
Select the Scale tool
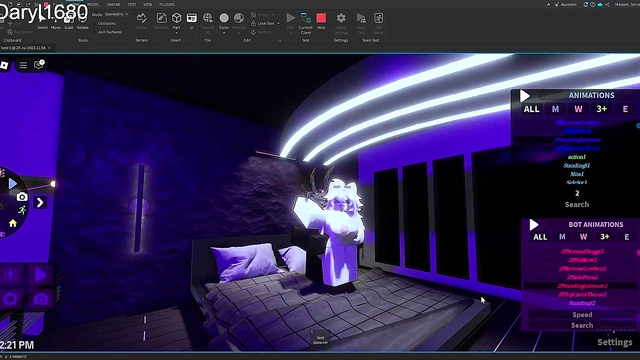tap(69, 22)
